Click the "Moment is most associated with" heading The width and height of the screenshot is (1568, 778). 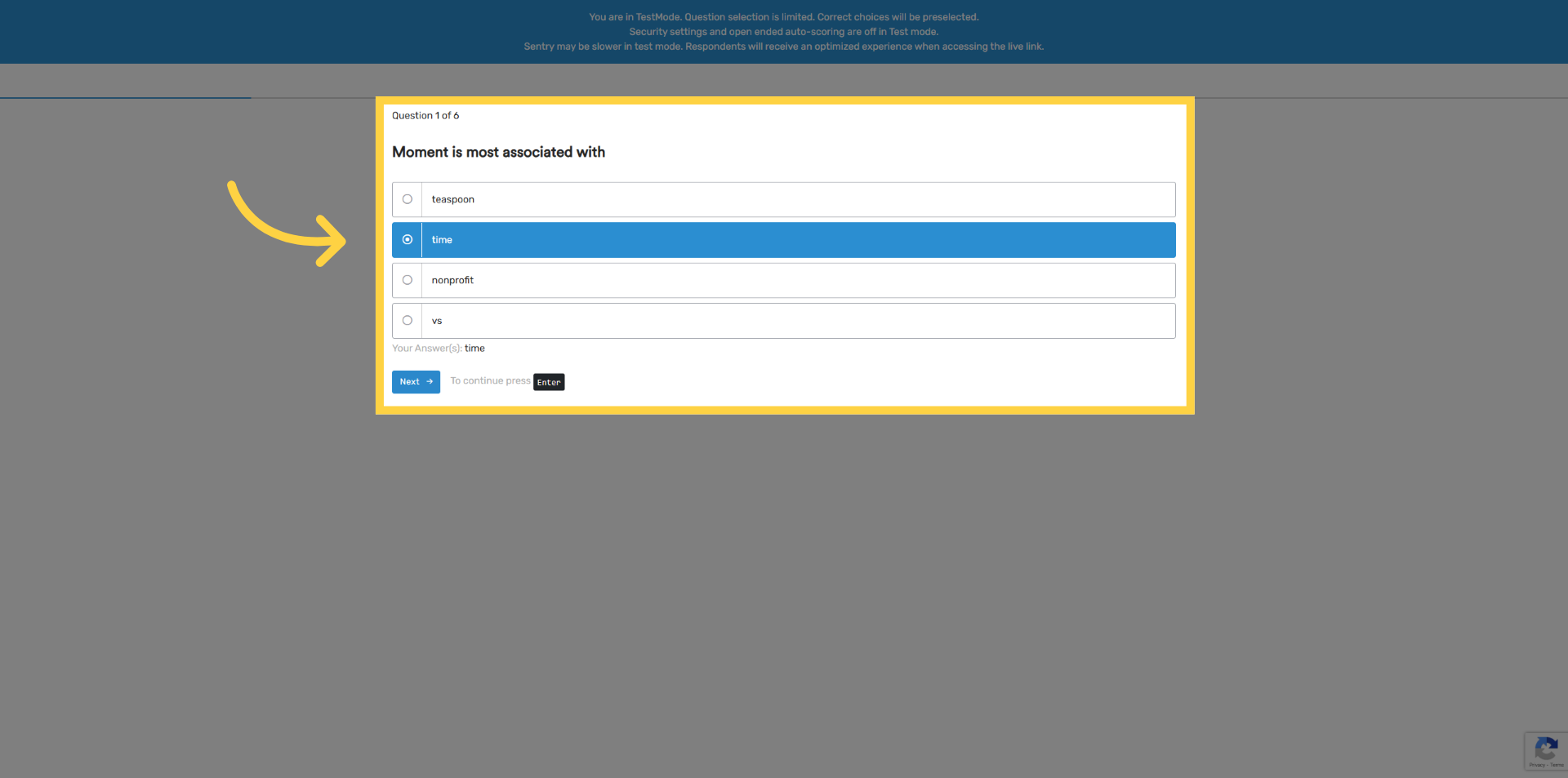click(x=498, y=152)
